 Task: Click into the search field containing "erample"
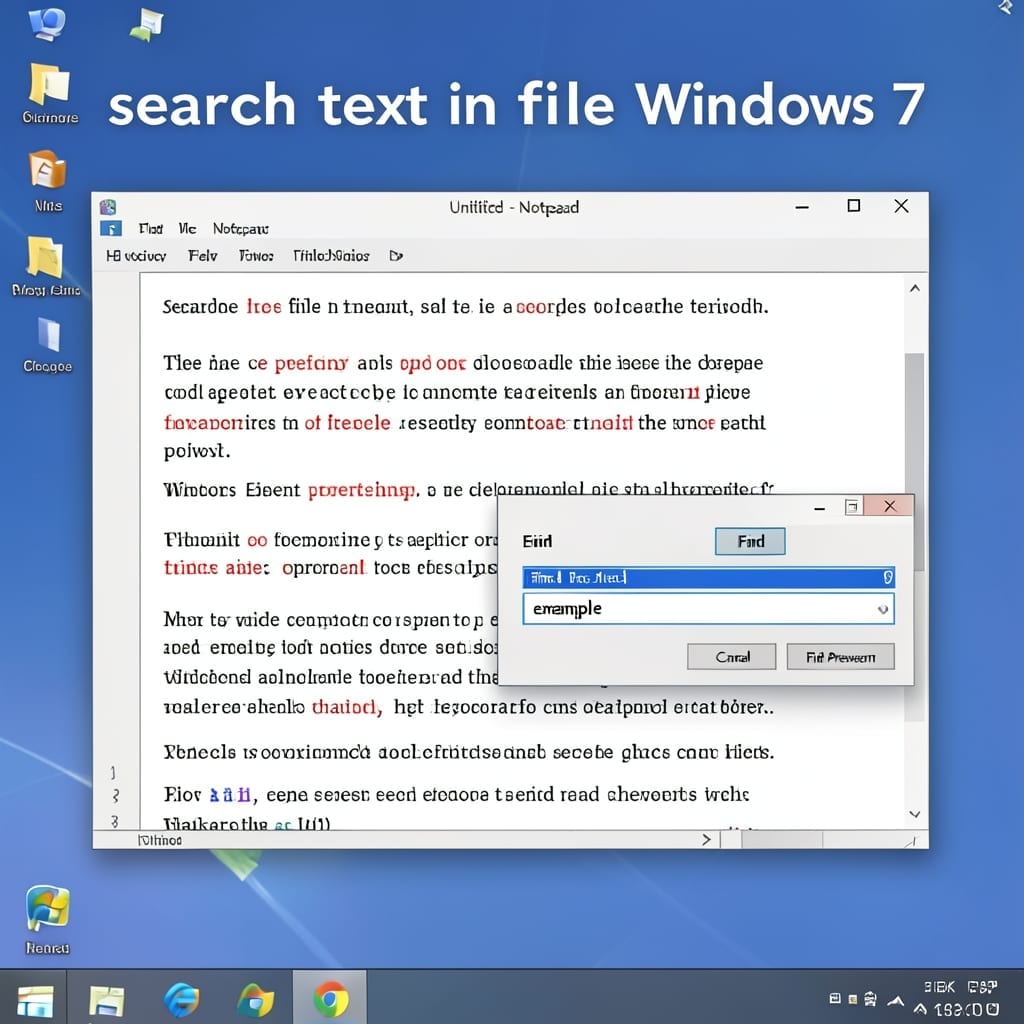(709, 609)
